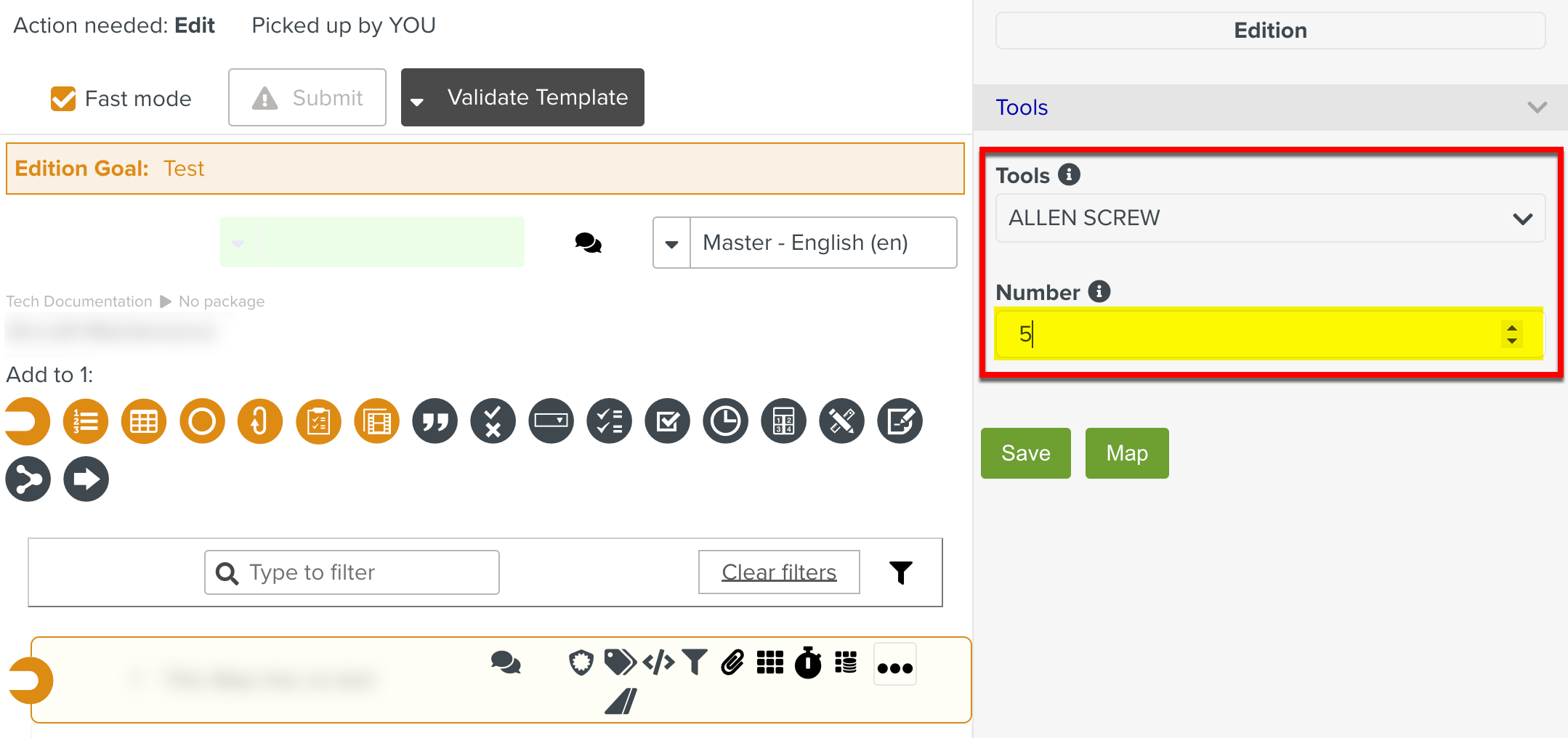Add a numbered list element
1568x738 pixels.
point(86,421)
